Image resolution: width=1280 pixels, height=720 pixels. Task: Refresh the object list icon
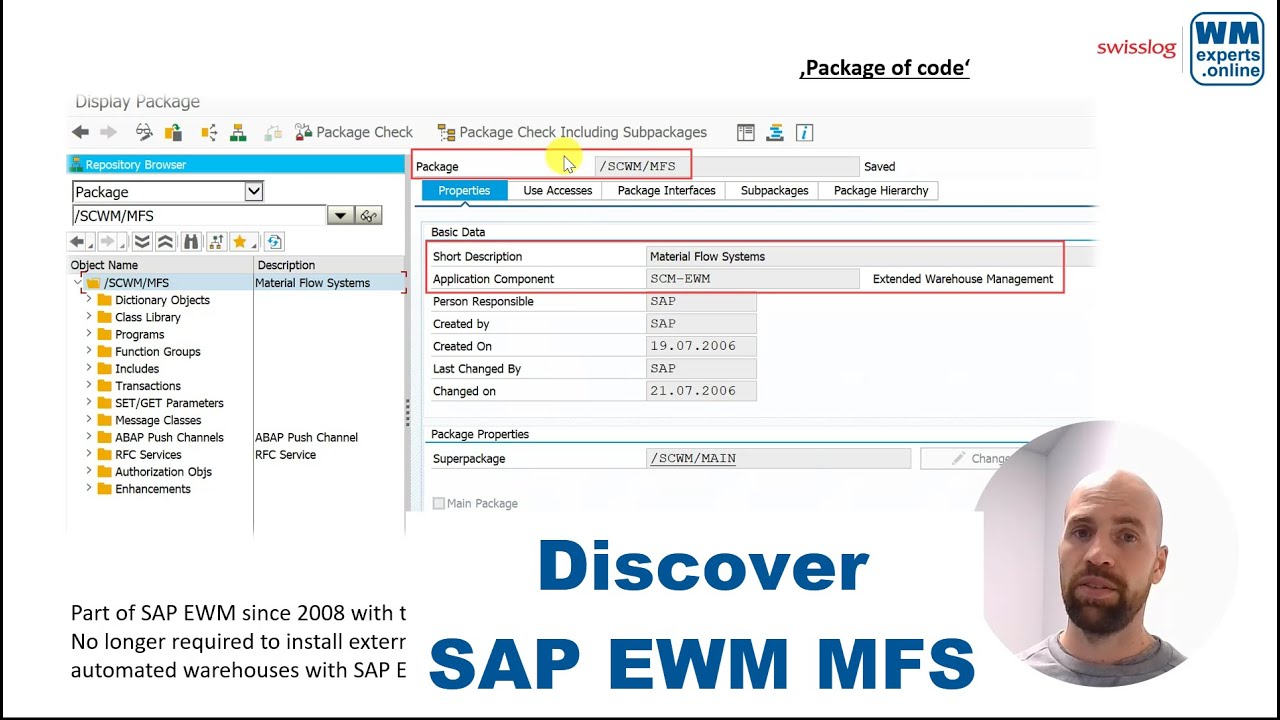pos(274,242)
